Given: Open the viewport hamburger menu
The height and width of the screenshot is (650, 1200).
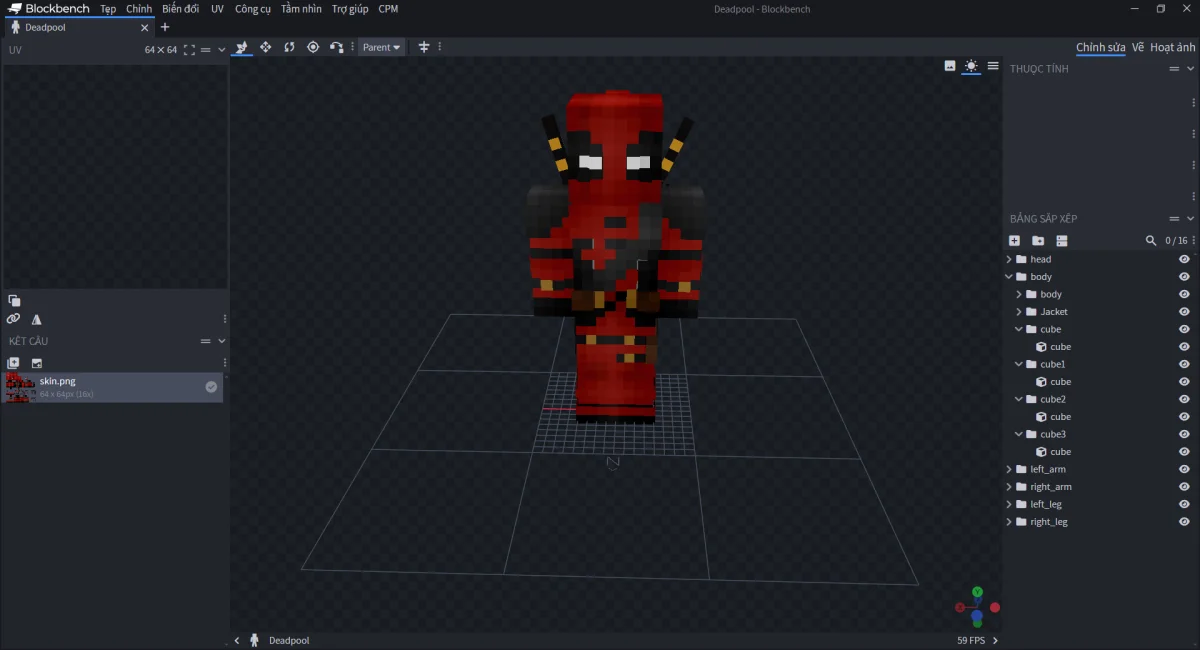Looking at the screenshot, I should click(x=993, y=66).
